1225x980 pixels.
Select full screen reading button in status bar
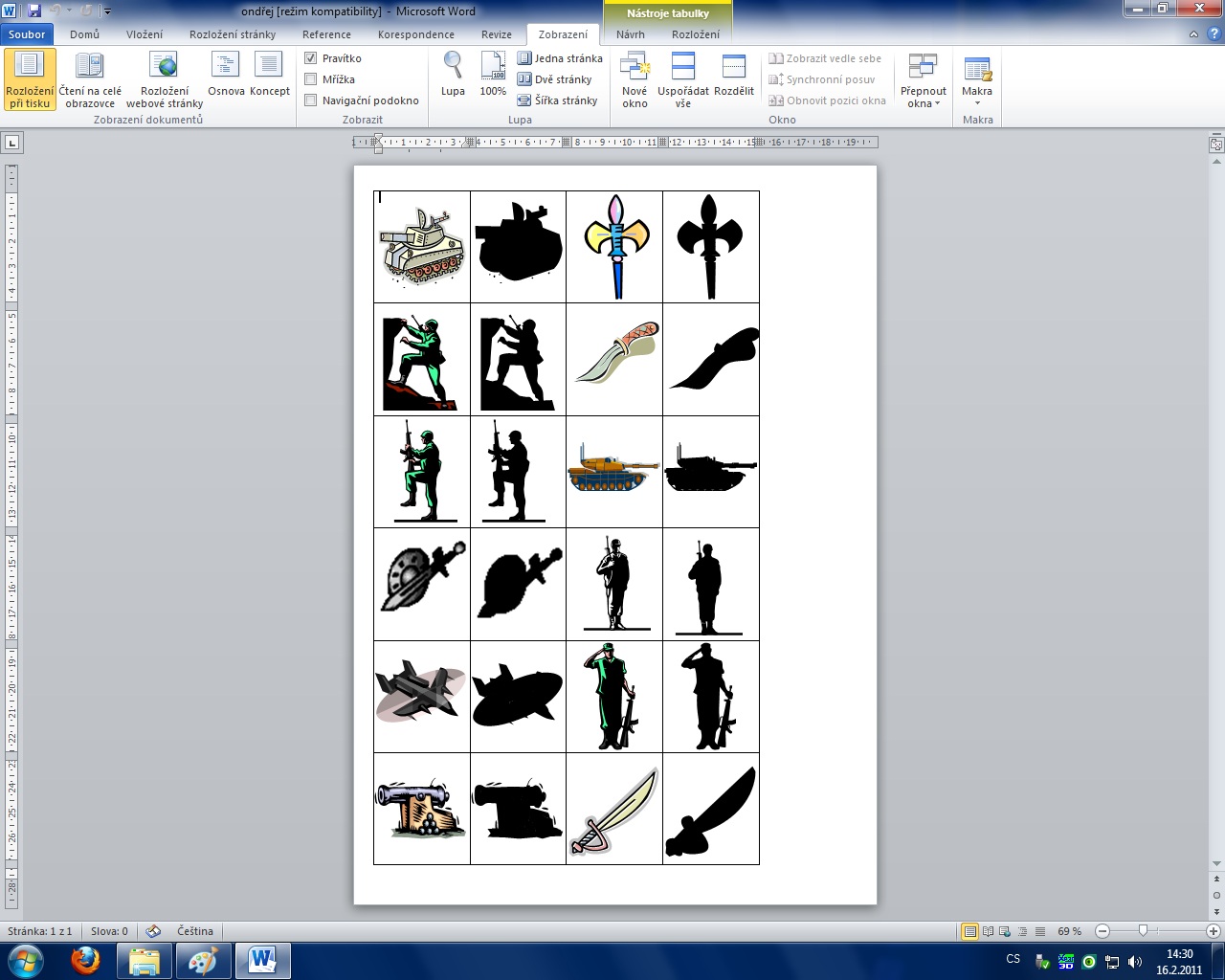pos(989,931)
